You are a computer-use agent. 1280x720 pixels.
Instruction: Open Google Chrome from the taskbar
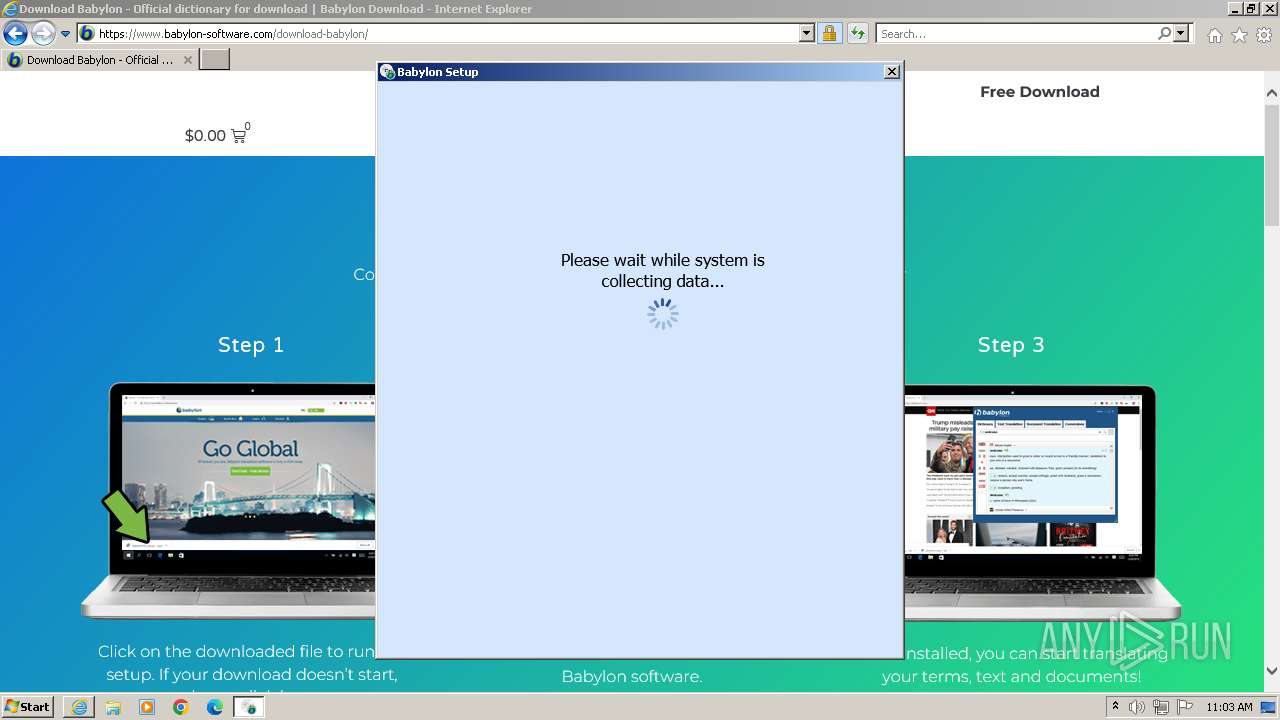(181, 707)
